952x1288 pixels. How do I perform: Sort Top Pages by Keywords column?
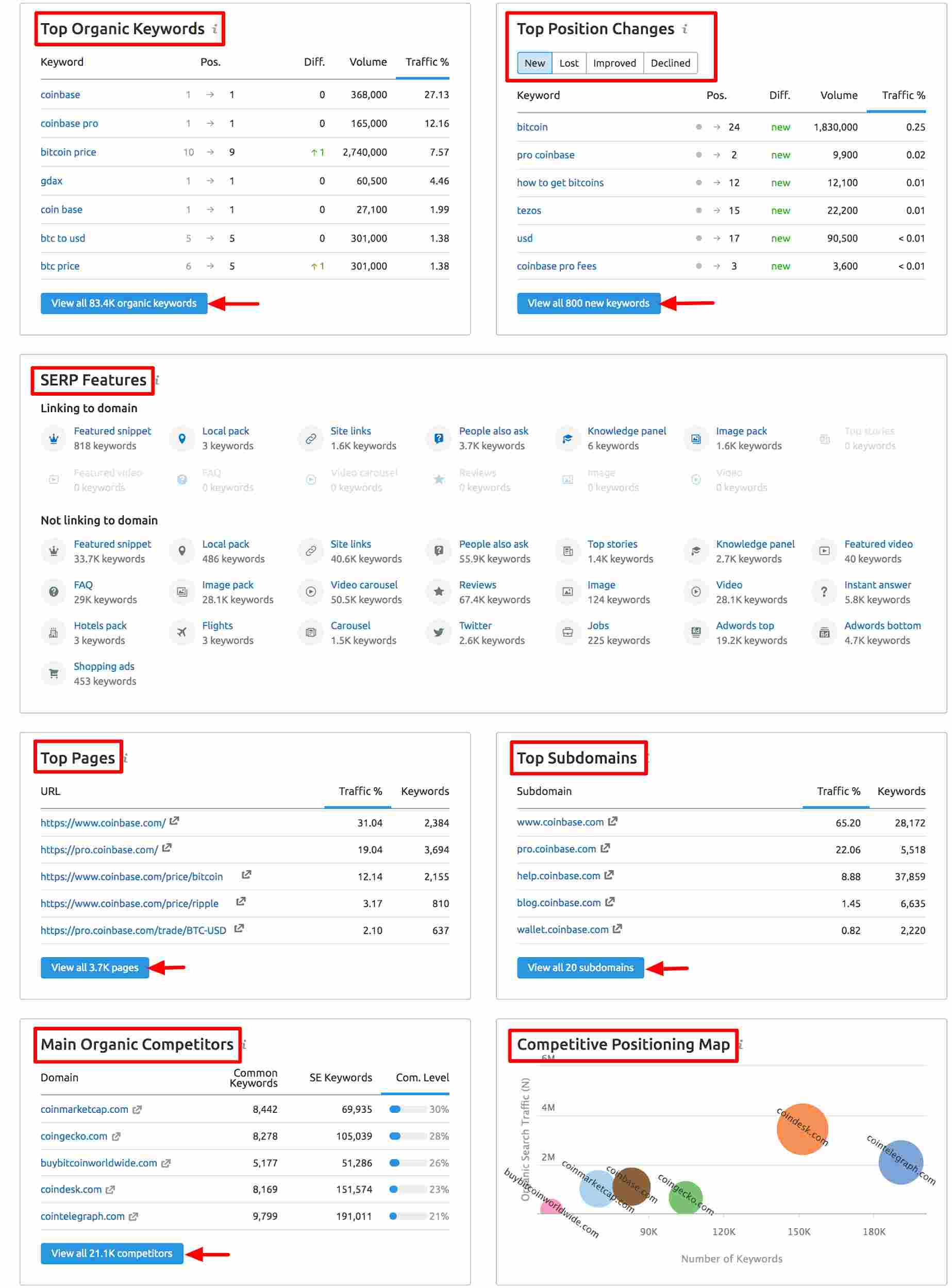coord(425,791)
